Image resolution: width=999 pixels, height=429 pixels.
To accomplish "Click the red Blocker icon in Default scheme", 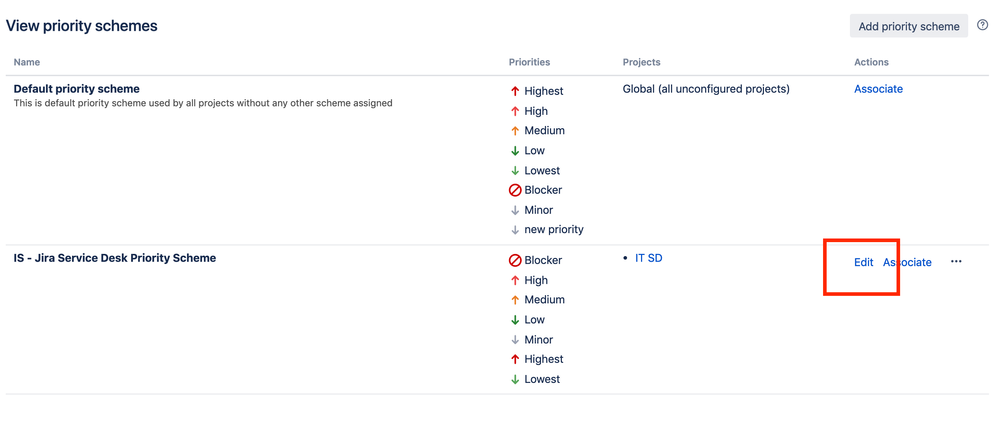I will [515, 190].
